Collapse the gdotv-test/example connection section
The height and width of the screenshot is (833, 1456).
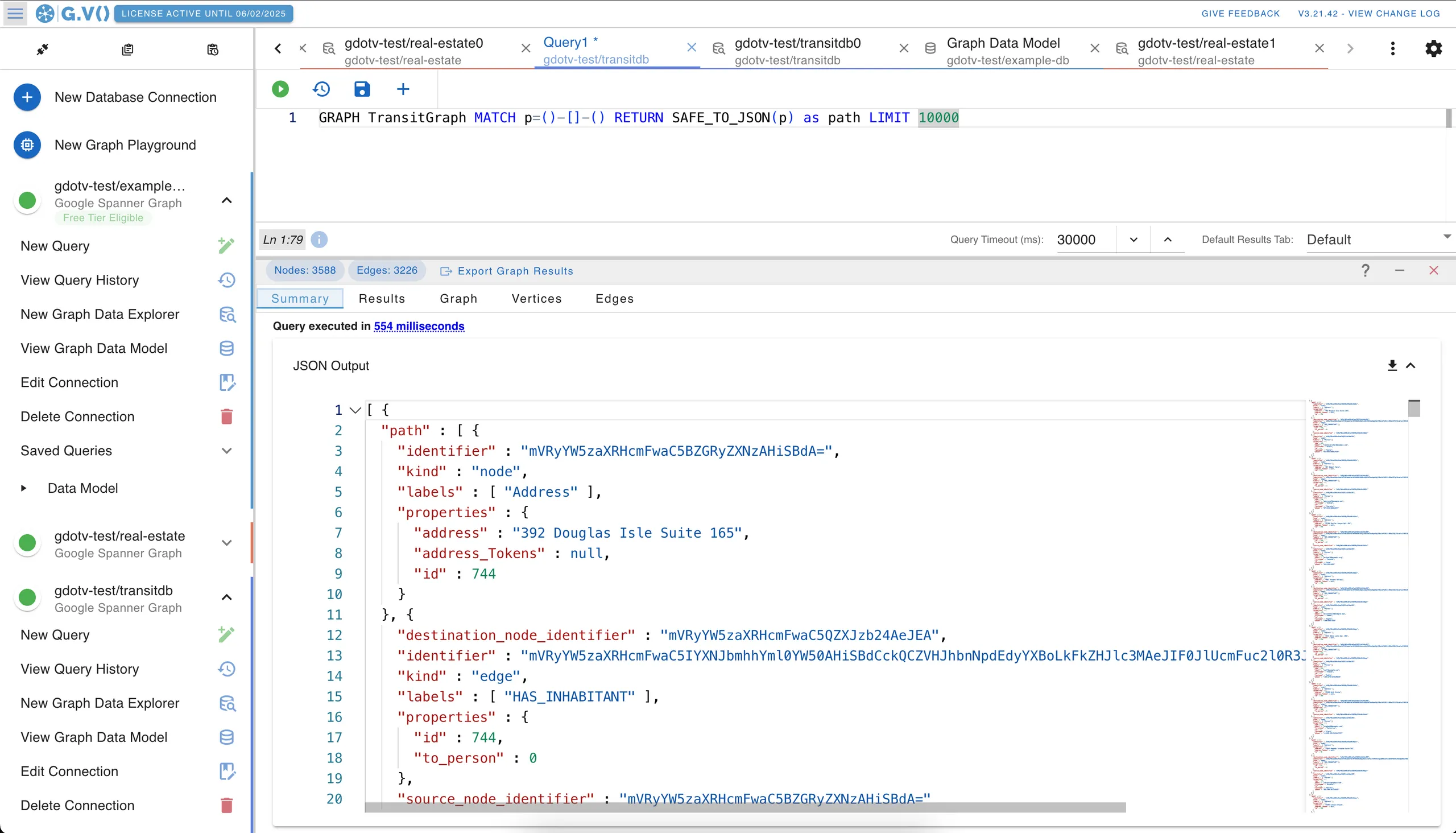(226, 200)
